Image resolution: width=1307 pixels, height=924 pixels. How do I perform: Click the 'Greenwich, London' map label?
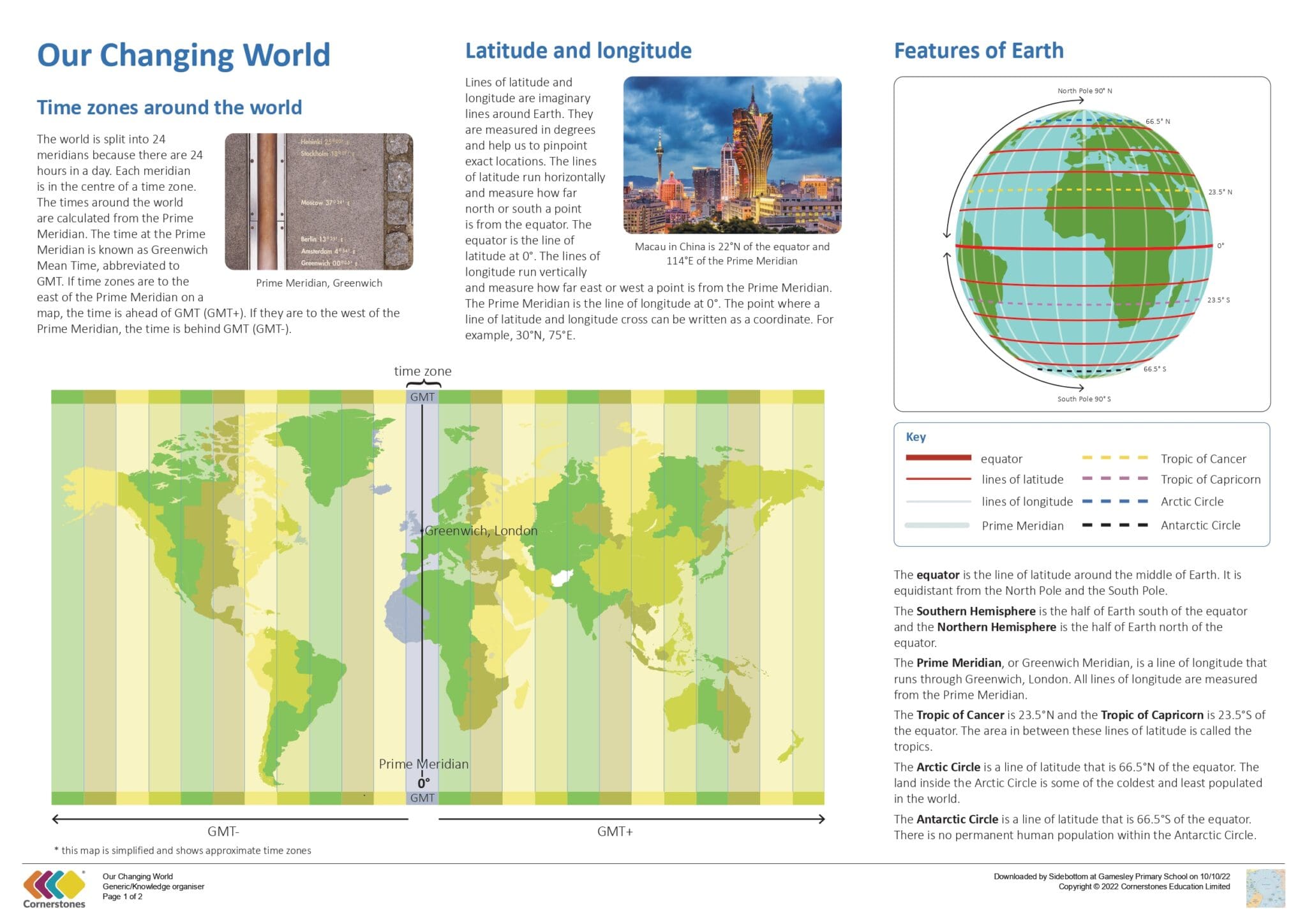481,530
